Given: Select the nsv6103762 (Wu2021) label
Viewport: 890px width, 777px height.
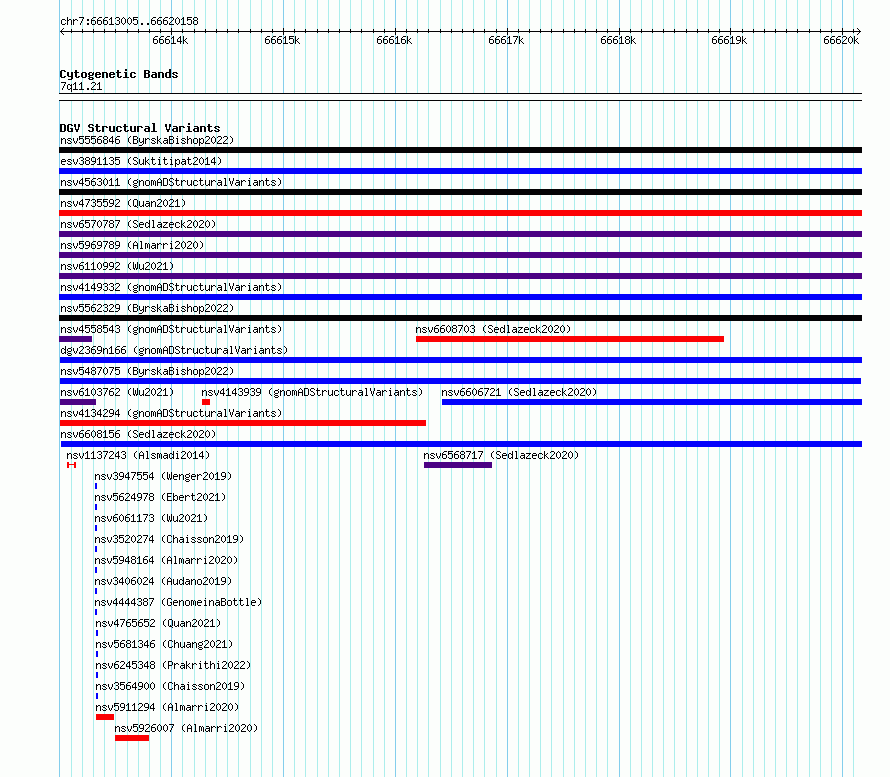Looking at the screenshot, I should (x=117, y=392).
